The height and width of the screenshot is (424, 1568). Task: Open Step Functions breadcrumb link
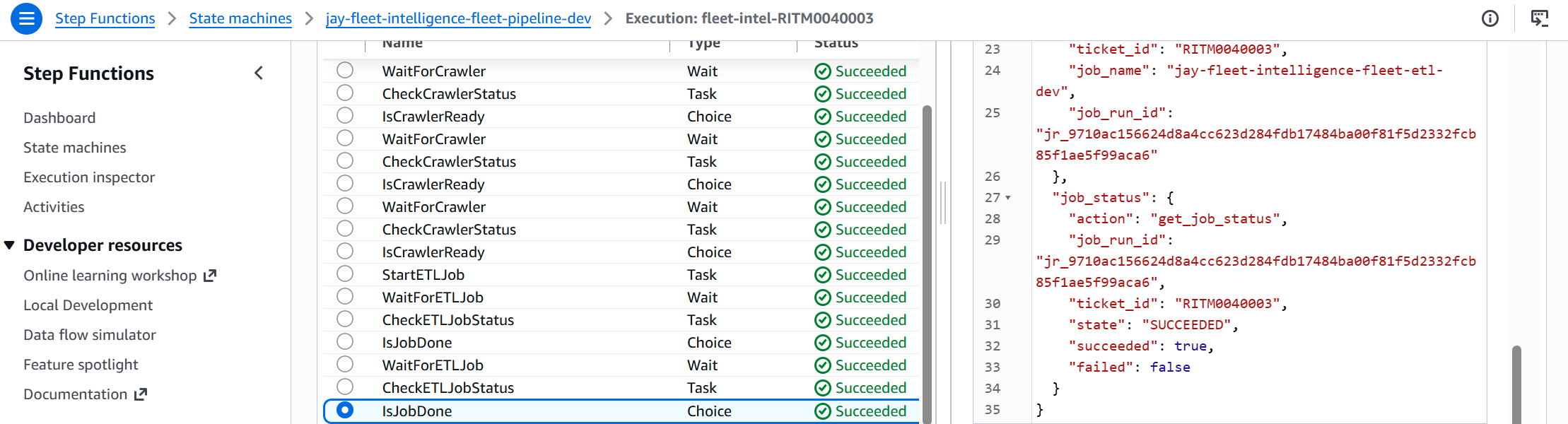pos(105,18)
